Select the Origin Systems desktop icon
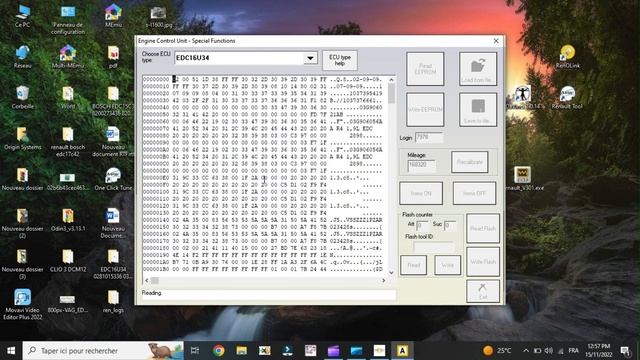The height and width of the screenshot is (360, 640). [22, 139]
